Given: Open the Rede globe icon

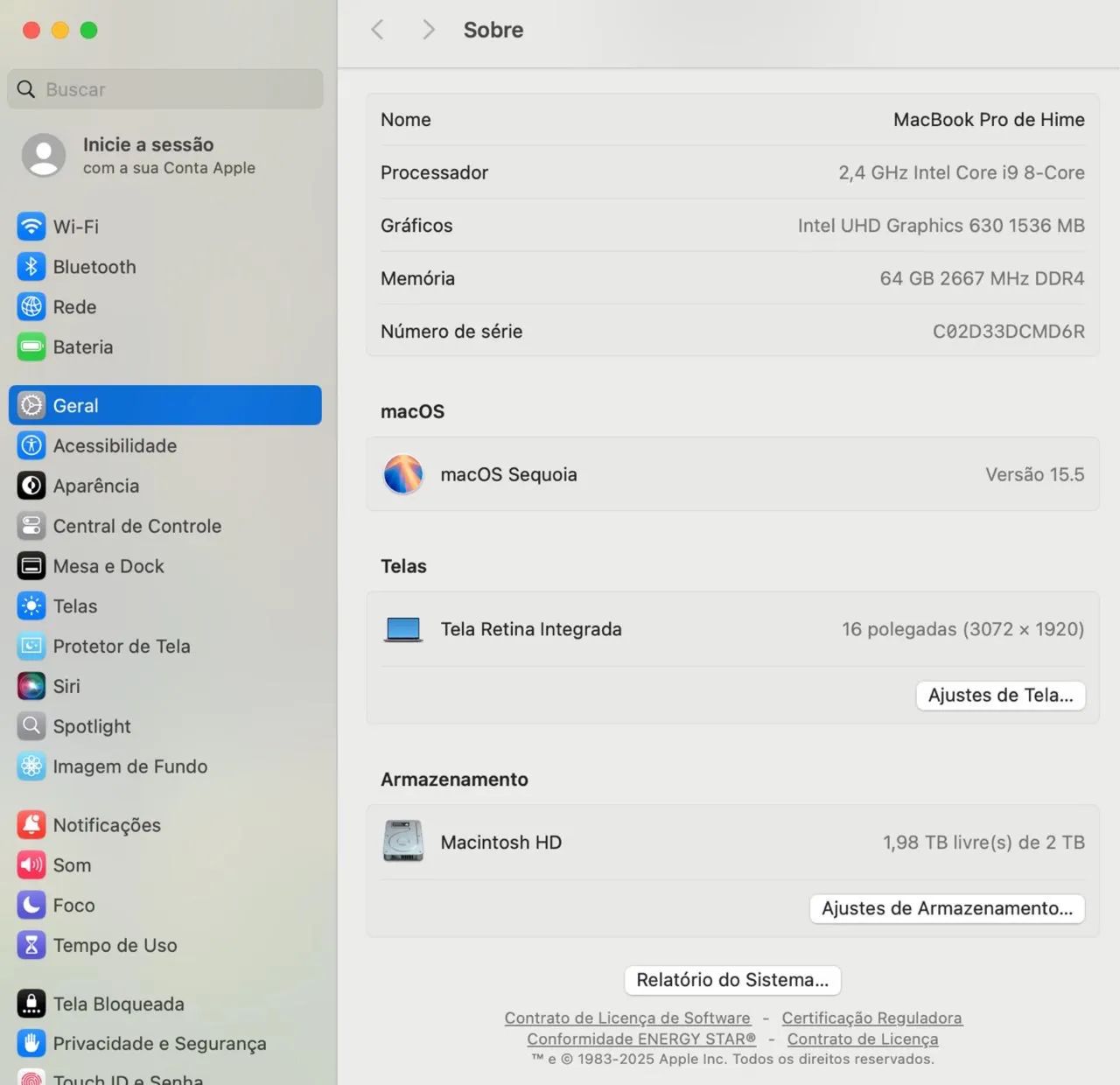Looking at the screenshot, I should pyautogui.click(x=31, y=307).
